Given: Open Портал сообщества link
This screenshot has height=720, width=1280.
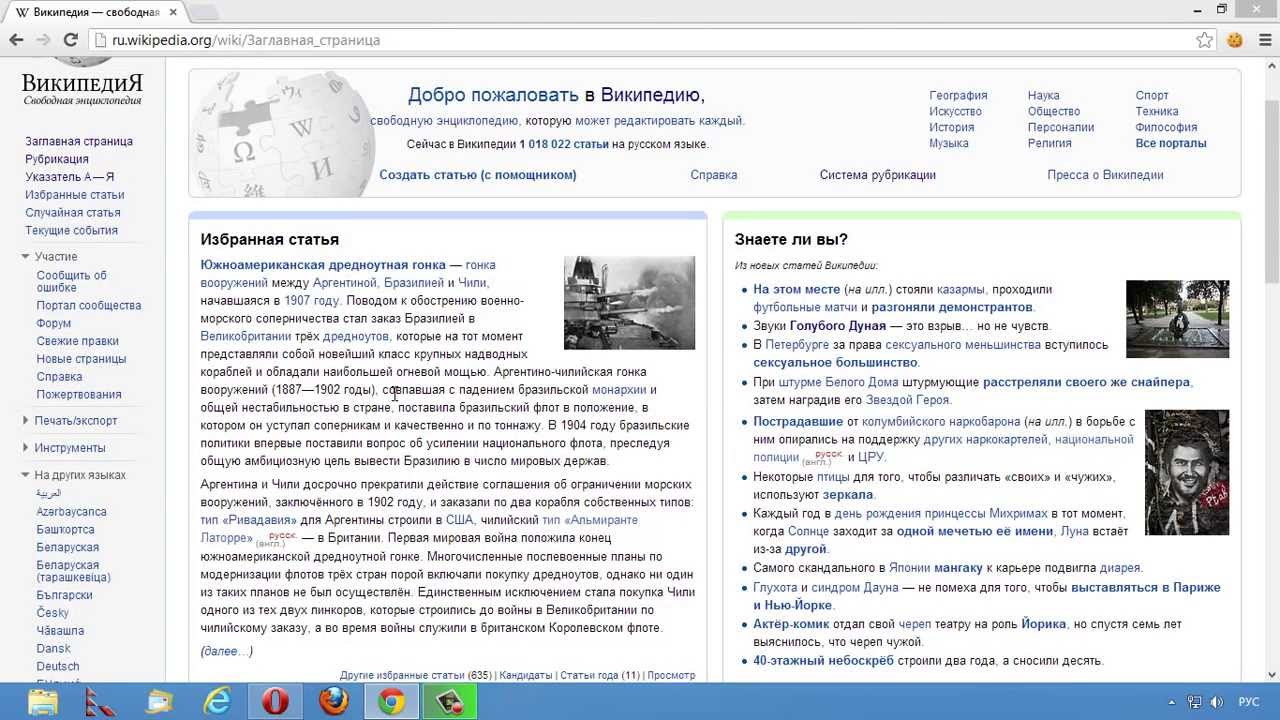Looking at the screenshot, I should (x=89, y=306).
